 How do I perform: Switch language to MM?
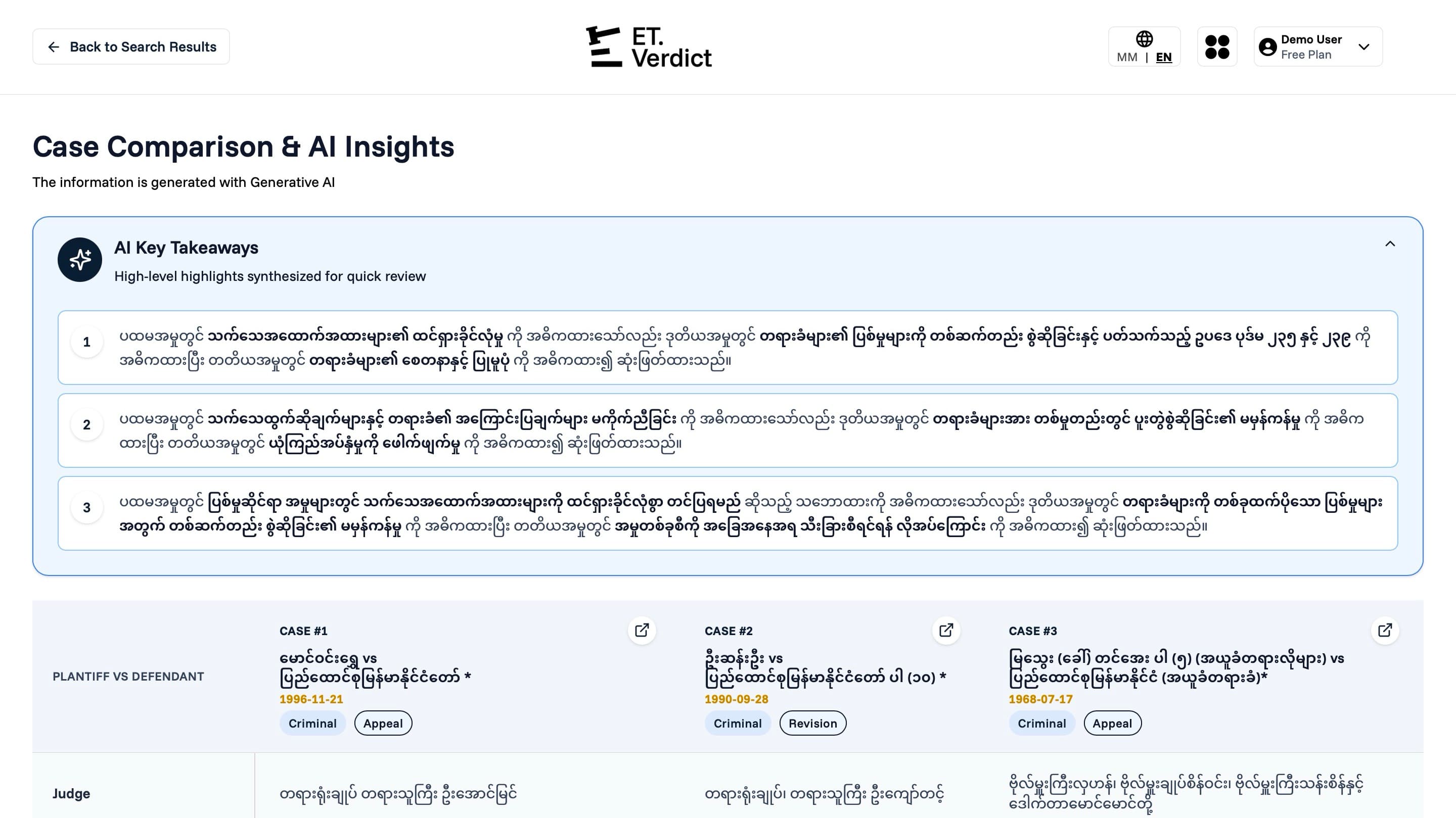pos(1126,57)
